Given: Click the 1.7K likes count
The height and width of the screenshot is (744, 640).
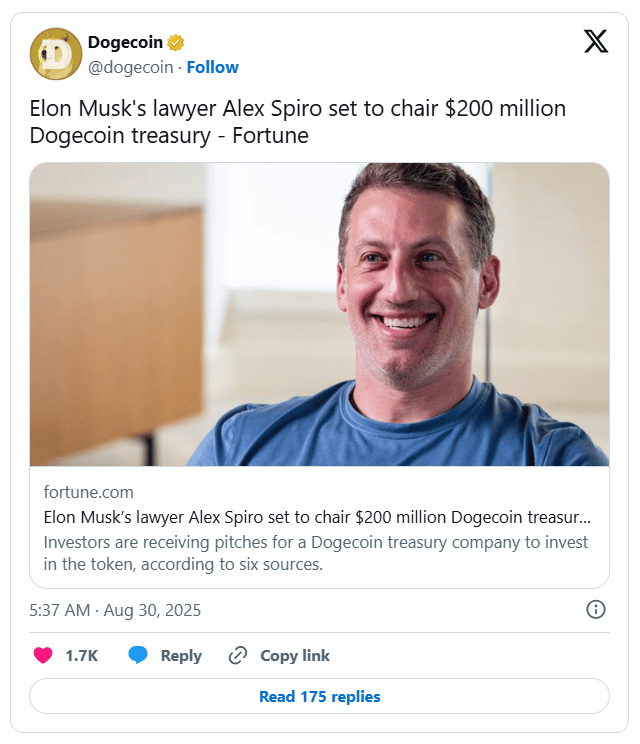Looking at the screenshot, I should [x=81, y=656].
